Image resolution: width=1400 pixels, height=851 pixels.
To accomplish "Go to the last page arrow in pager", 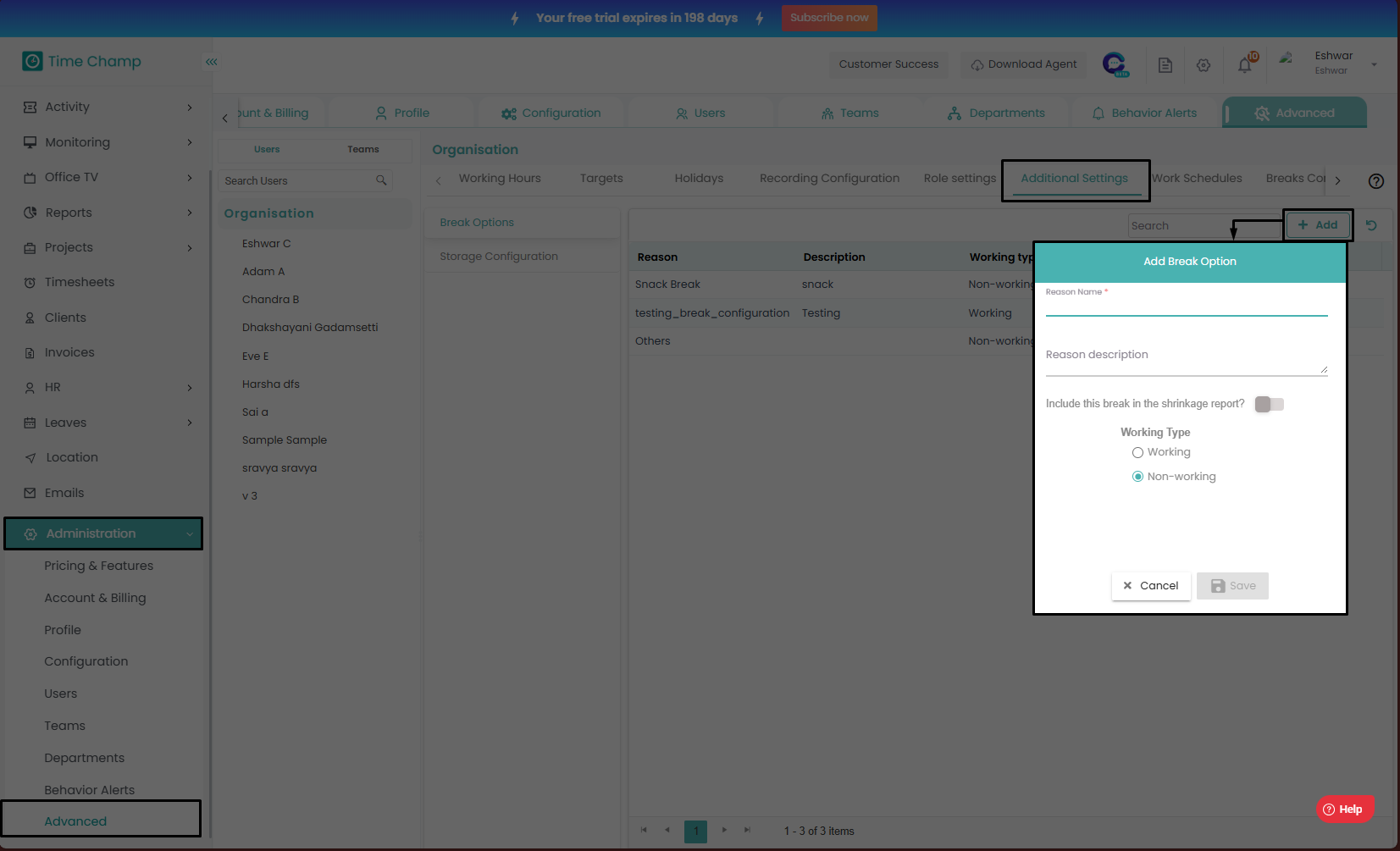I will tap(747, 830).
